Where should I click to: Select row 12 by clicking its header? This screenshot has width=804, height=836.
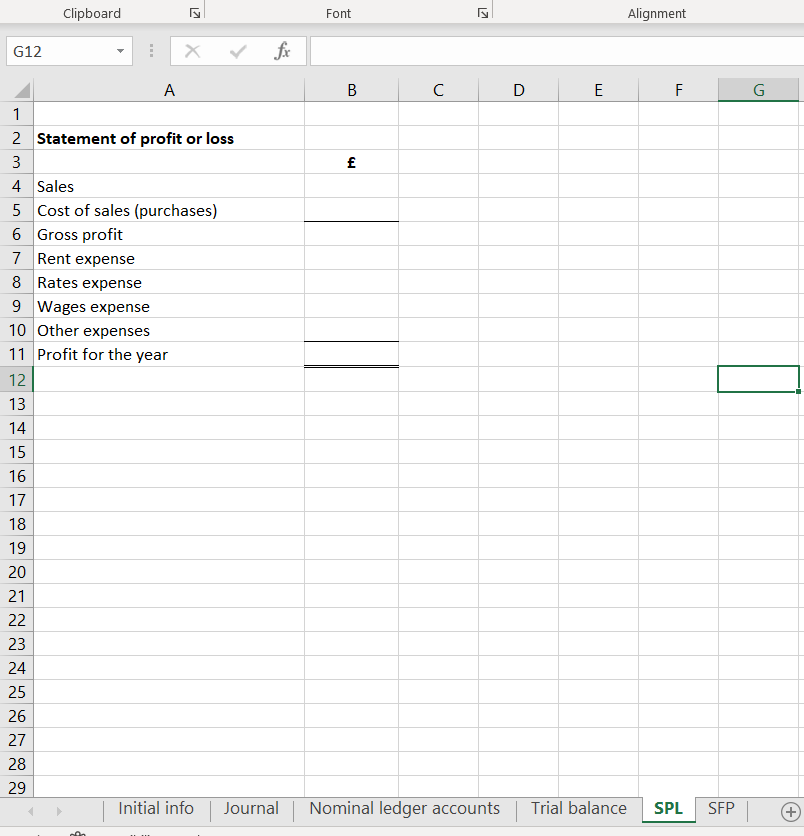[x=16, y=379]
